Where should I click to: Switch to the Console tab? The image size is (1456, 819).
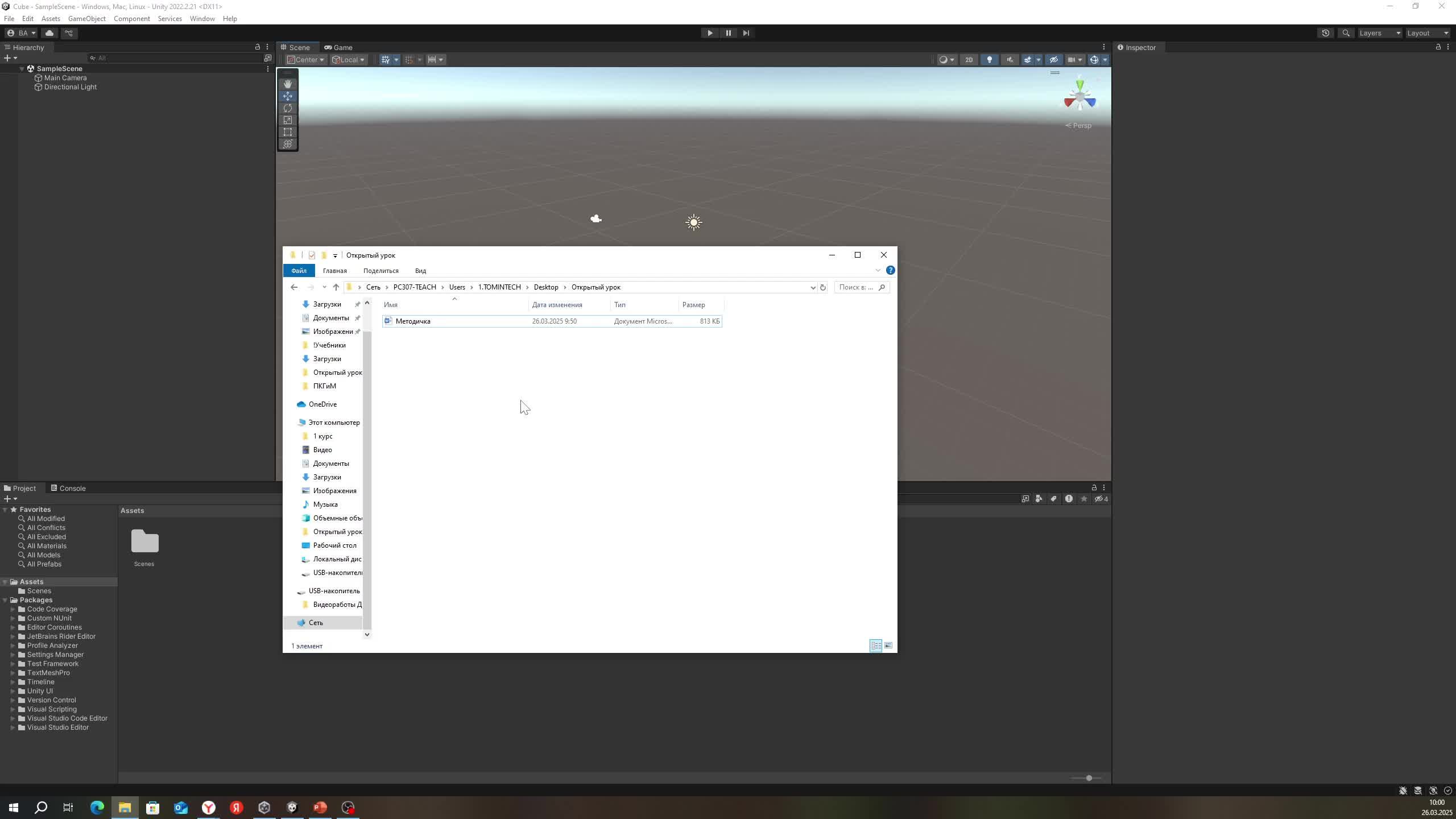click(x=68, y=489)
